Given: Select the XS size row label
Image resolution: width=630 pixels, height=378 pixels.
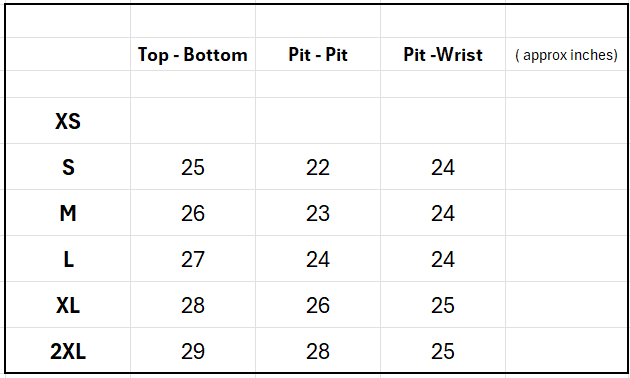Looking at the screenshot, I should tap(68, 121).
